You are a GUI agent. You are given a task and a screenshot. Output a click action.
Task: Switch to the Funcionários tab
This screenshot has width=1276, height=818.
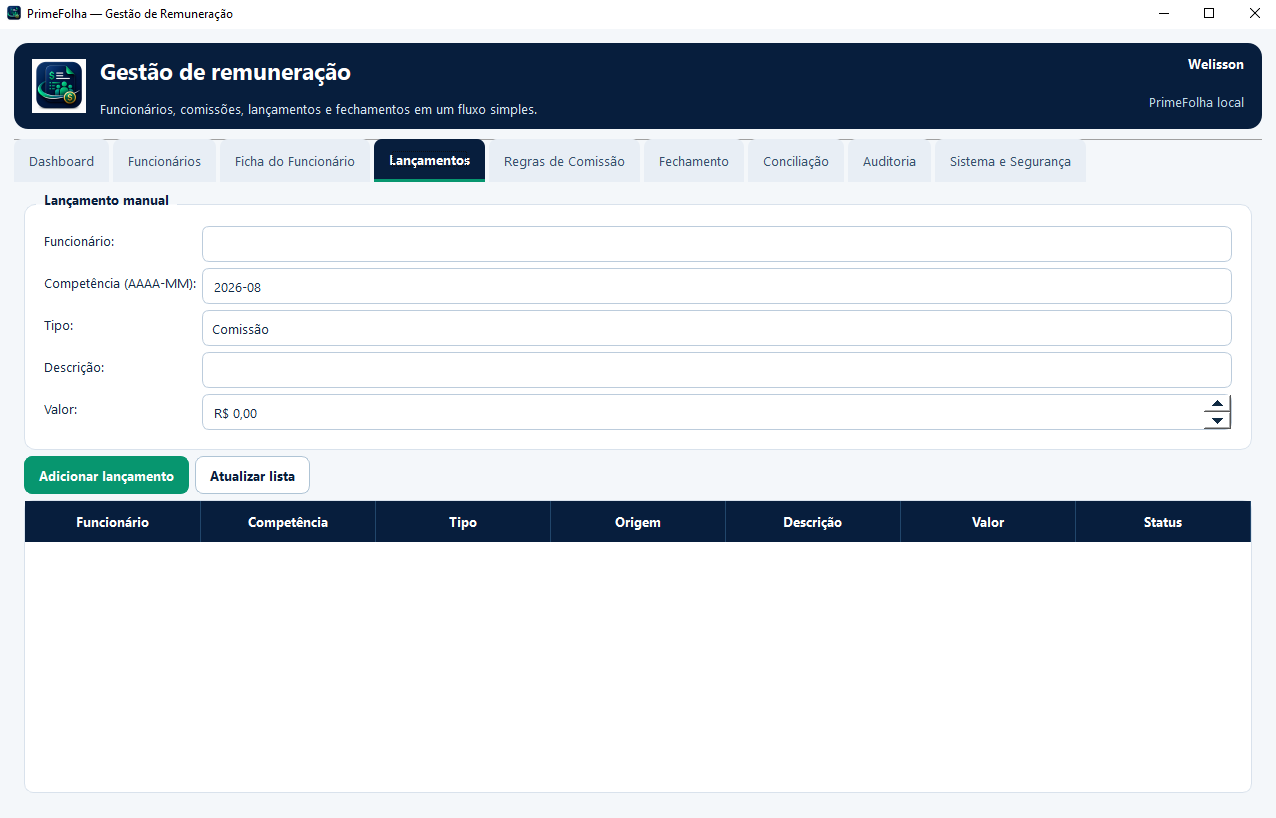pos(164,161)
